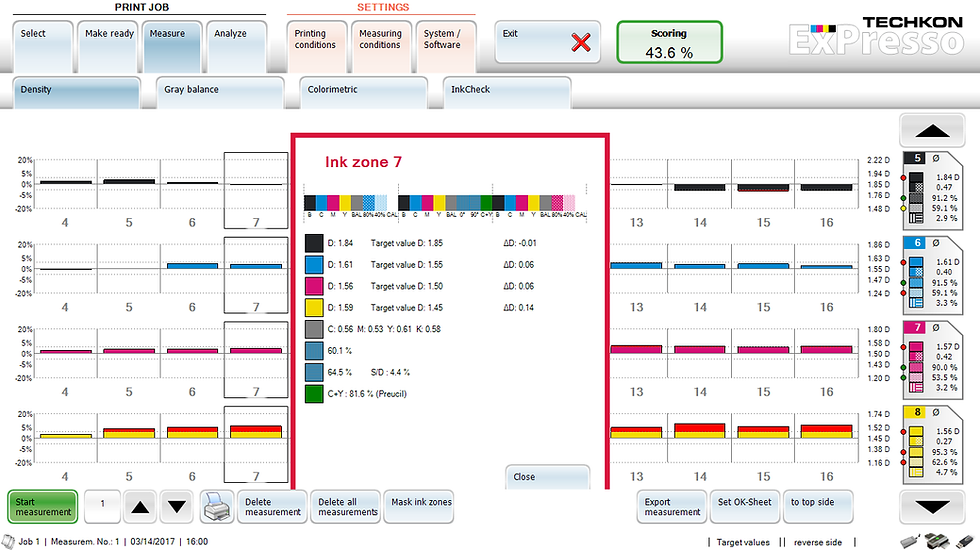Screen dimensions: 980x551
Task: Open the Analyze tab
Action: (x=236, y=47)
